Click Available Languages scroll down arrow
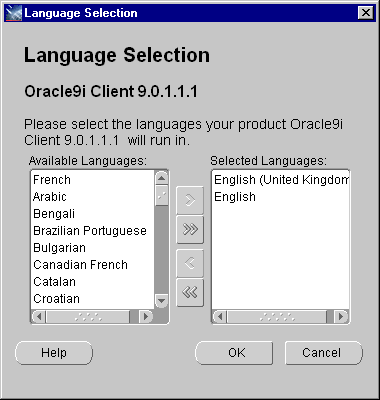This screenshot has width=380, height=400. tap(161, 301)
